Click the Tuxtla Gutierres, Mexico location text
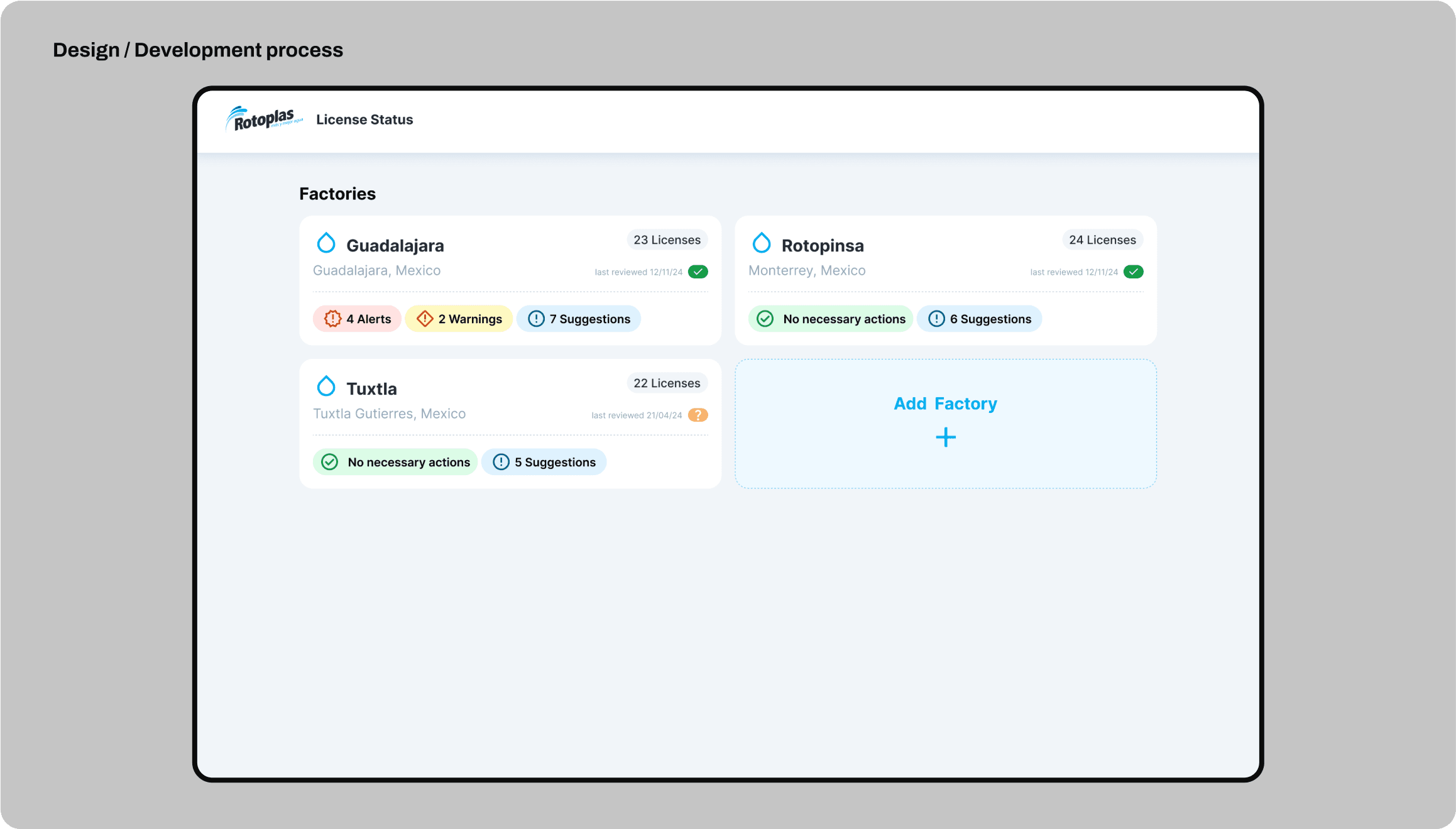The height and width of the screenshot is (829, 1456). point(389,414)
